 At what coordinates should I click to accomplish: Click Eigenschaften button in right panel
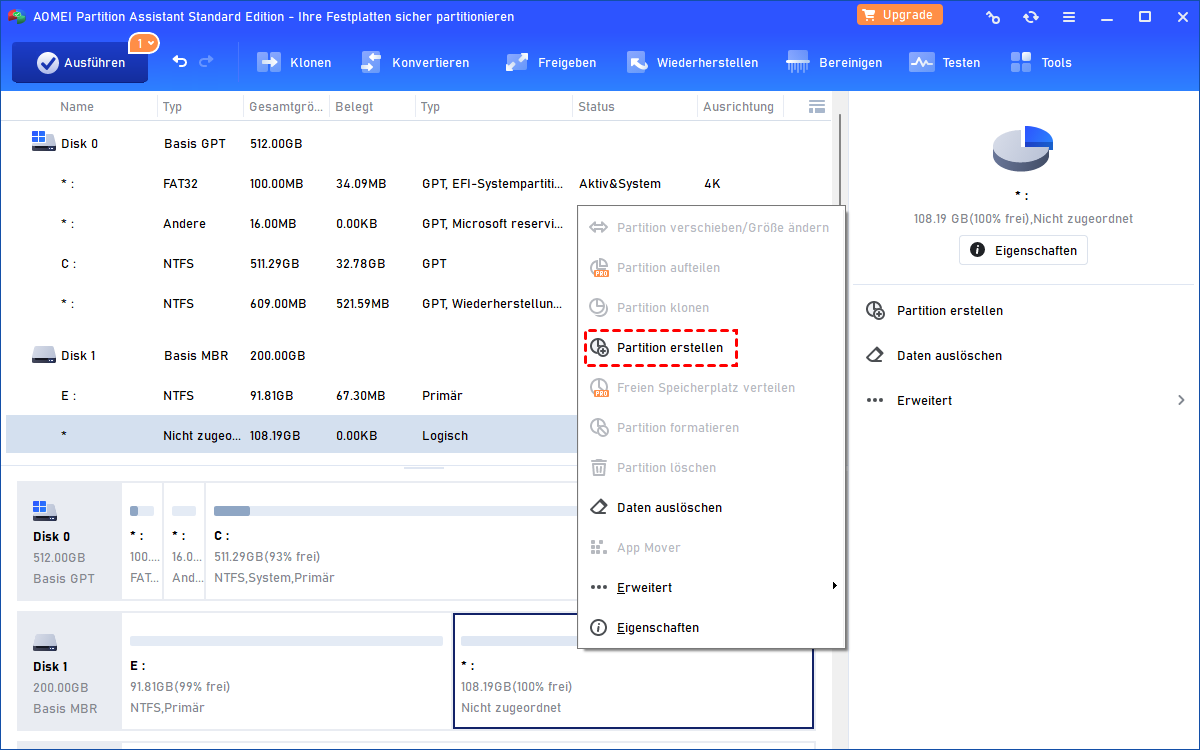point(1023,250)
